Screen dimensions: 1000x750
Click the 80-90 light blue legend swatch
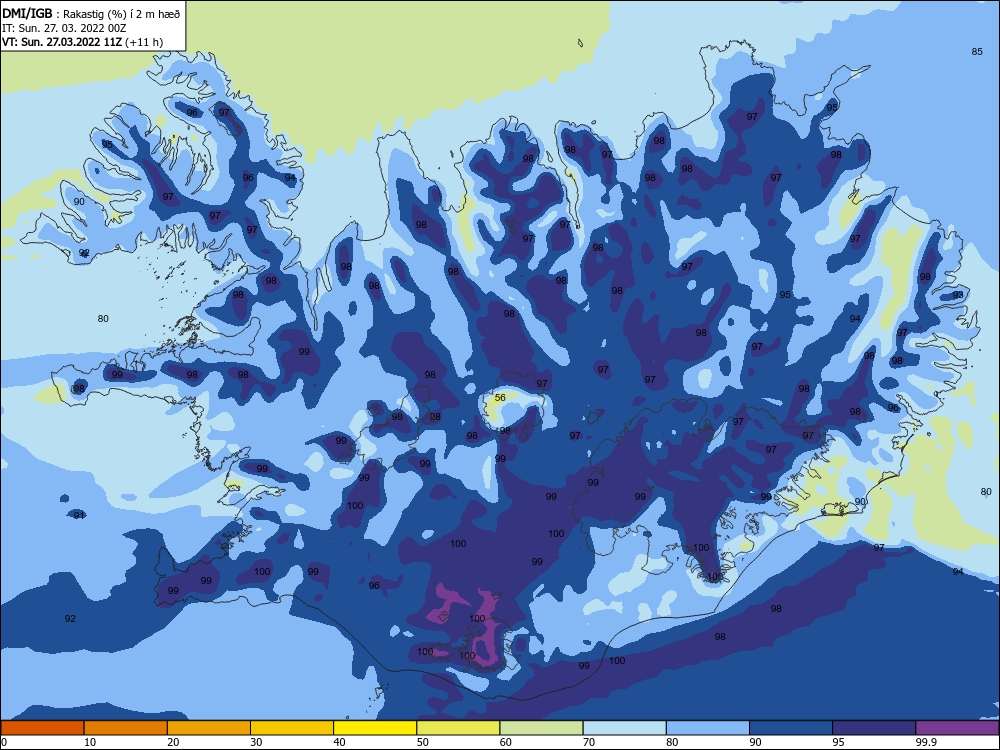click(x=708, y=728)
